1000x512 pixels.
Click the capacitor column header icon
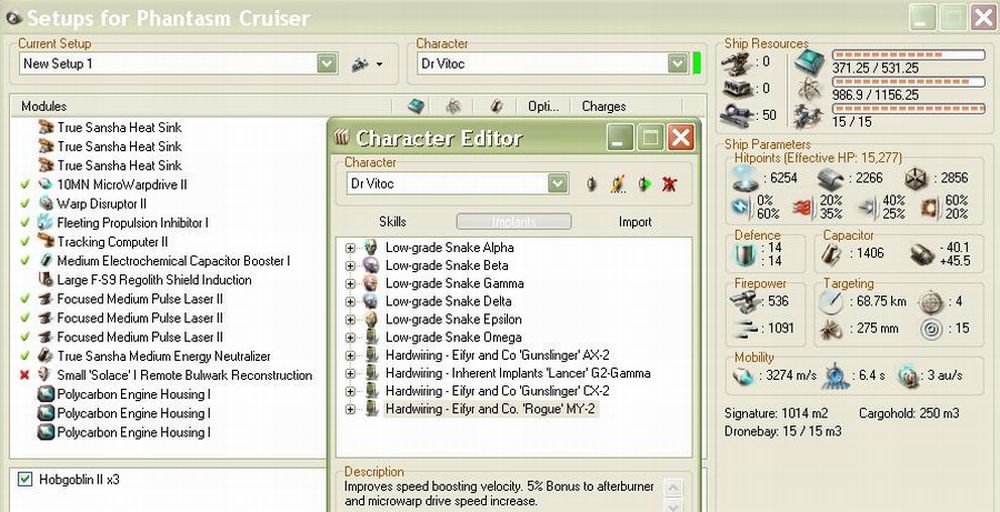click(x=497, y=106)
